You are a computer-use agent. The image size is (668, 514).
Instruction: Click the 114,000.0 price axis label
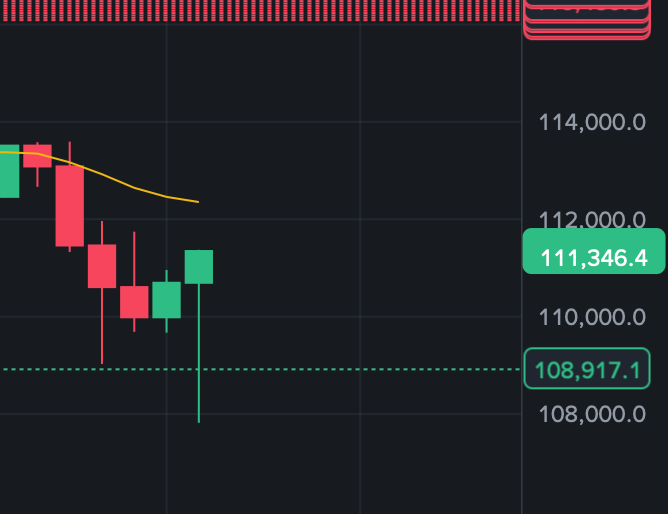click(592, 122)
